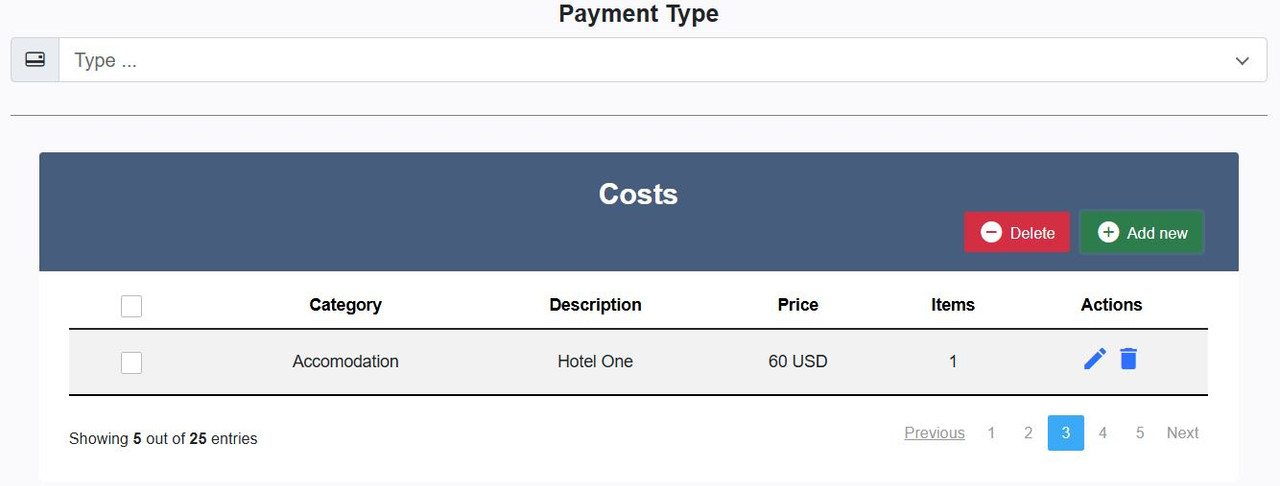Jump to page 5 of entries
The image size is (1280, 486).
(x=1140, y=433)
